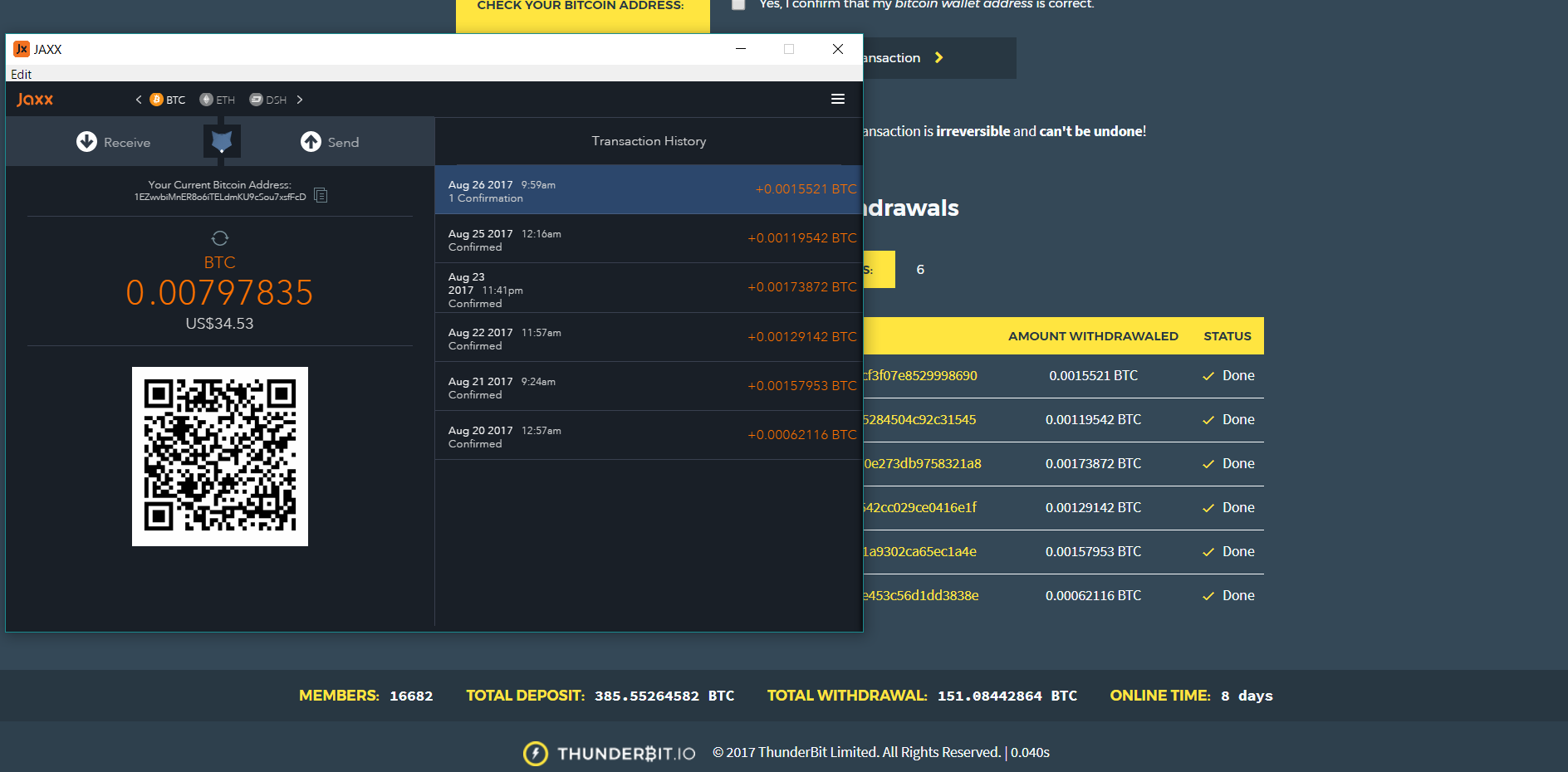Image resolution: width=1568 pixels, height=772 pixels.
Task: Show next coins with right chevron
Action: [x=300, y=100]
